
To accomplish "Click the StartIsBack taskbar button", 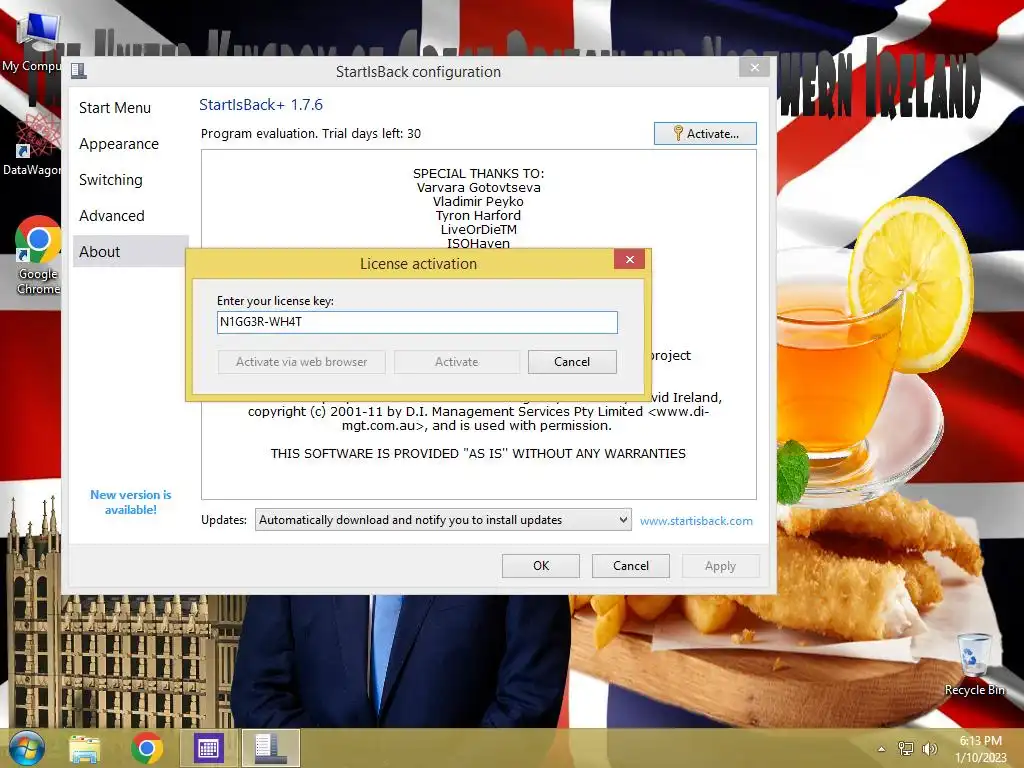I will tap(270, 748).
